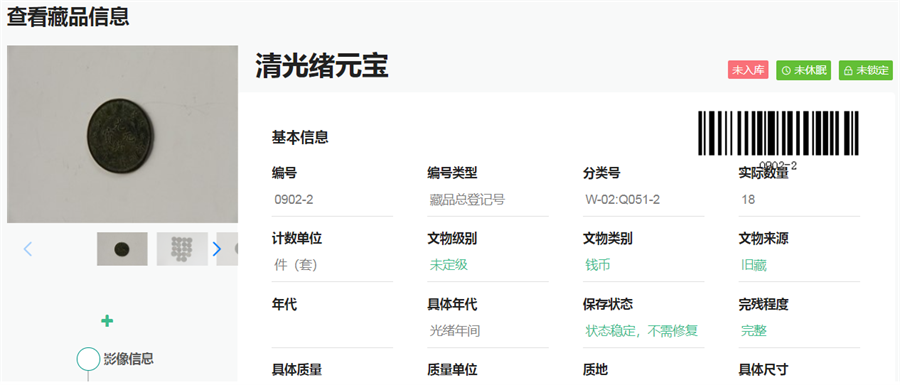900x385 pixels.
Task: Open the 保存状态 value 状态稳定，不需修复
Action: [x=642, y=331]
